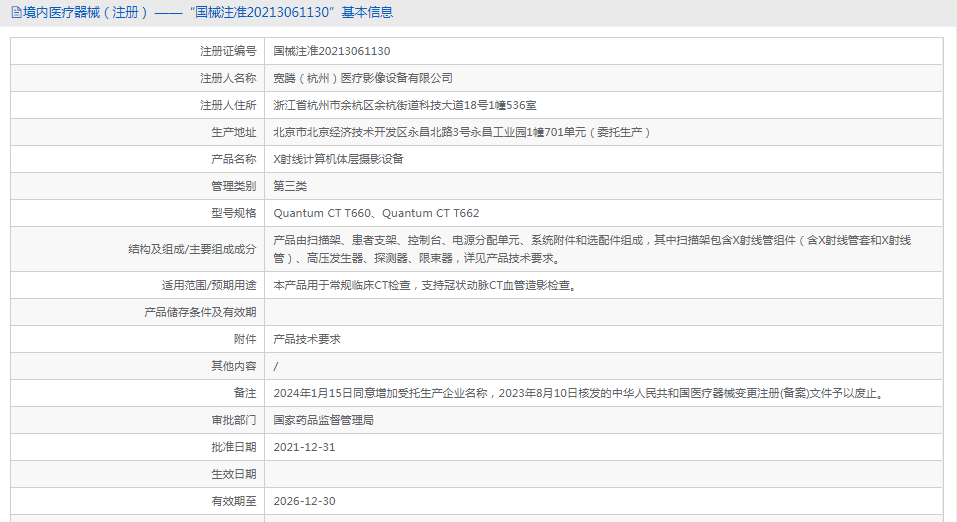
Task: Select approval date 2021-12-31
Action: (305, 447)
